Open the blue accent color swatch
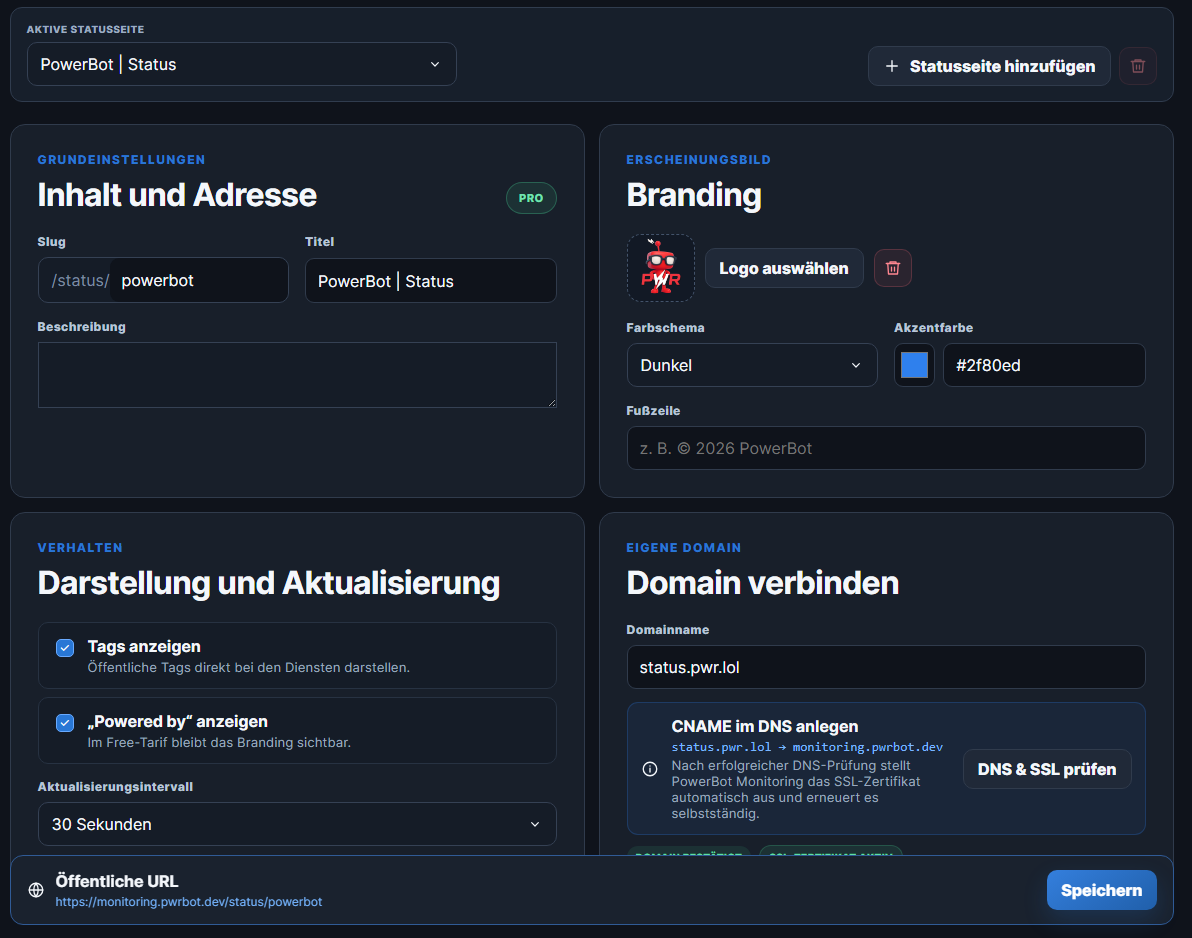1192x938 pixels. tap(915, 366)
